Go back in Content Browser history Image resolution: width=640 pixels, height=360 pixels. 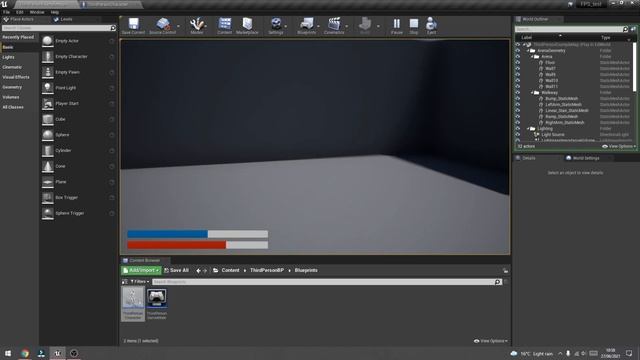click(198, 271)
